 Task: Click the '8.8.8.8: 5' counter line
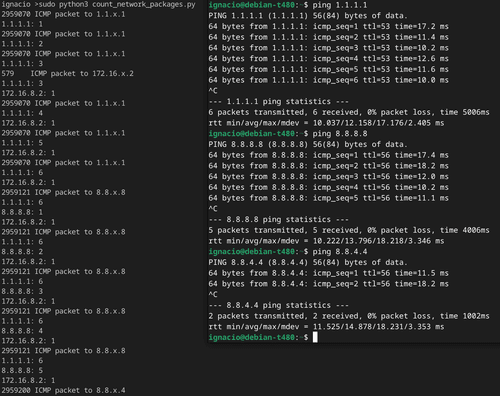(22, 370)
